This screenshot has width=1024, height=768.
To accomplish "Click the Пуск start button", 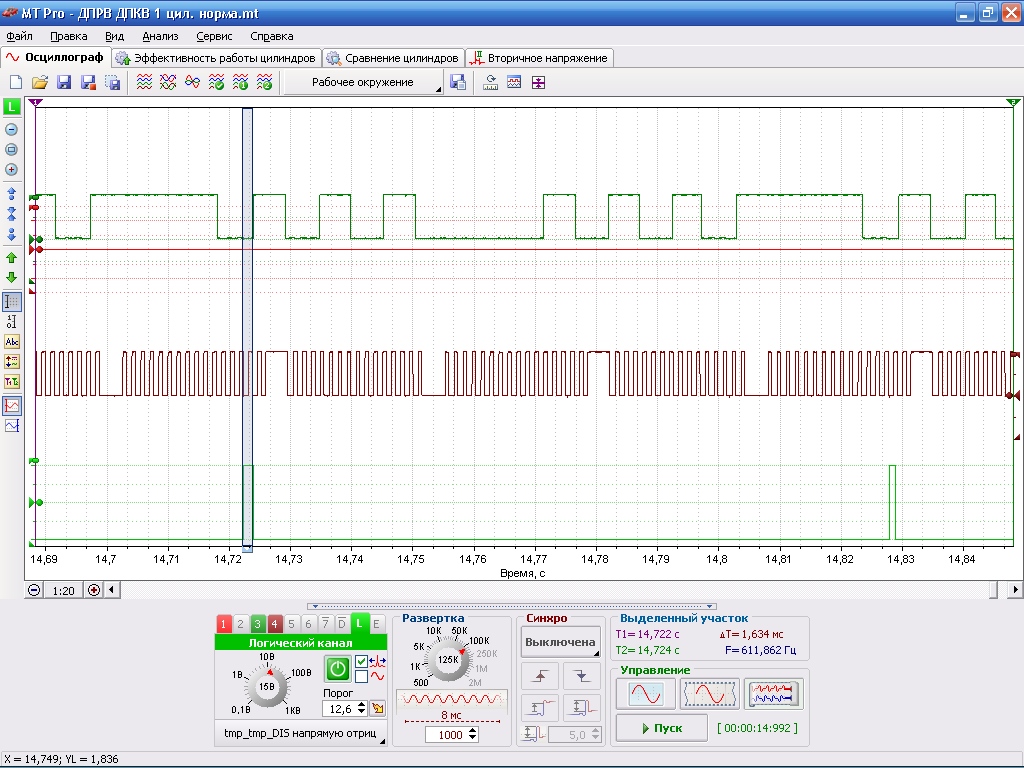I will tap(662, 728).
